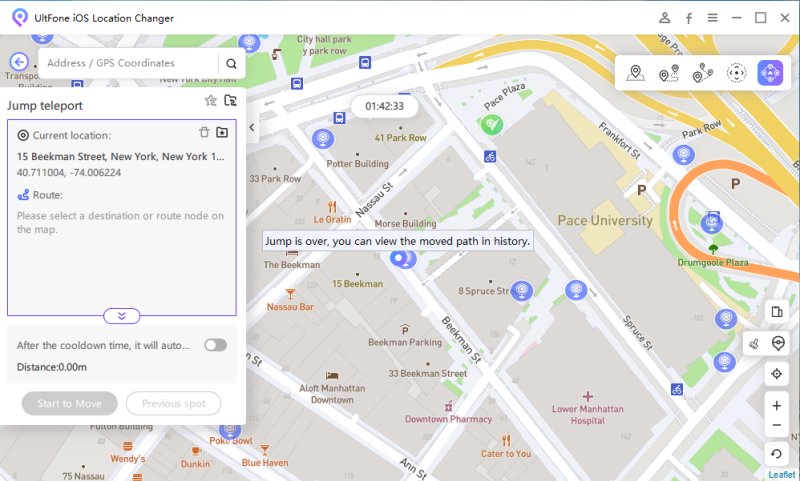Select two-spot movement mode icon
The width and height of the screenshot is (800, 481).
668,73
